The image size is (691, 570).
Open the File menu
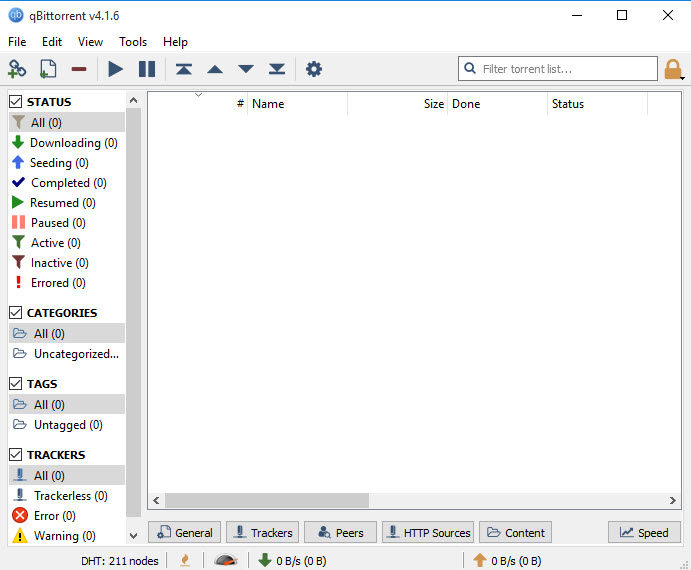coord(17,42)
